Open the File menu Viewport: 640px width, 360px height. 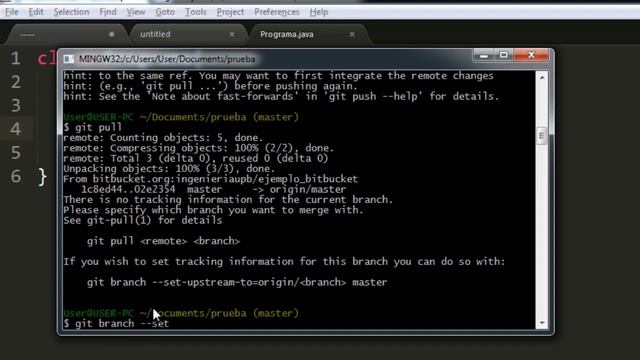11,12
